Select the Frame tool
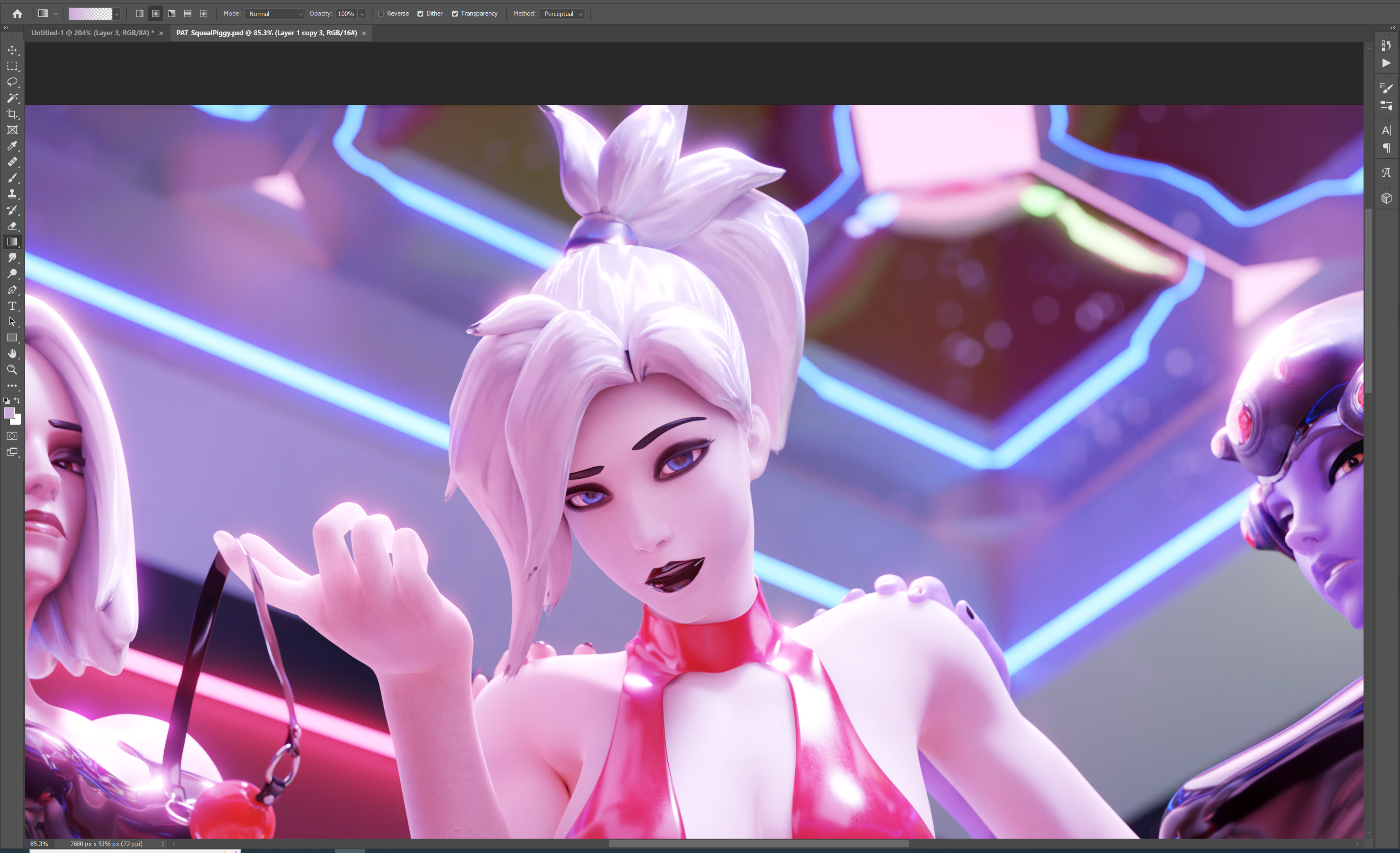Screen dimensions: 1400x853 click(x=12, y=130)
